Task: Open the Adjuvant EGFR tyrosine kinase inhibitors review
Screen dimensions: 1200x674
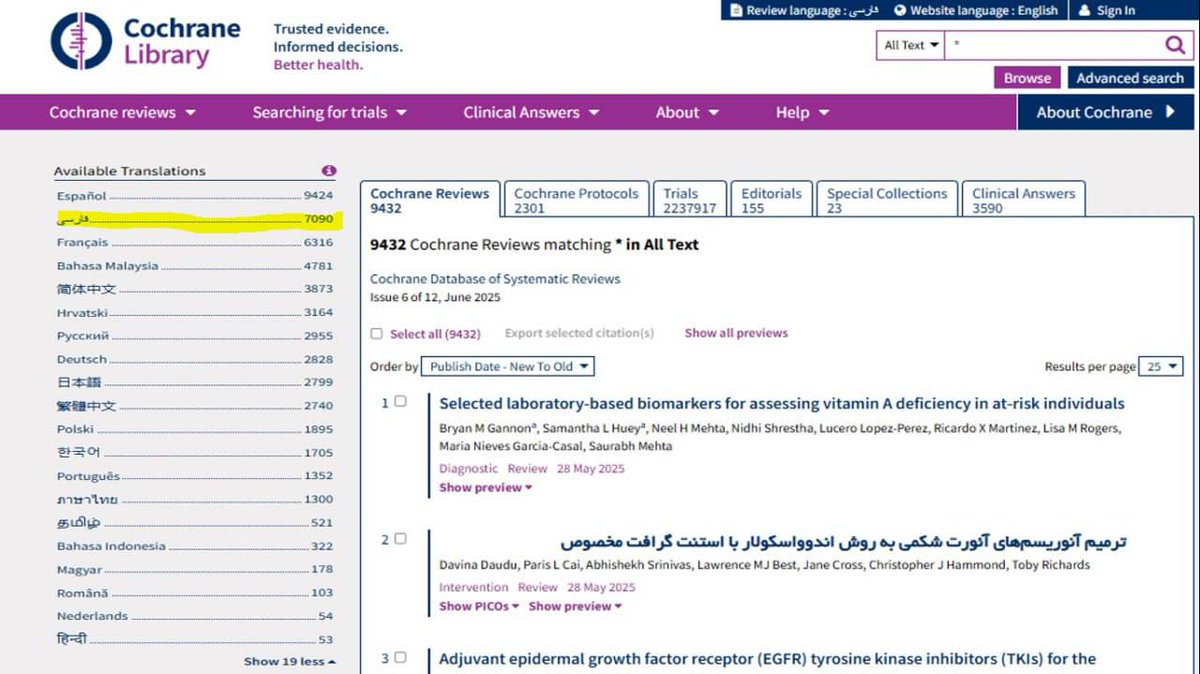Action: [x=768, y=659]
